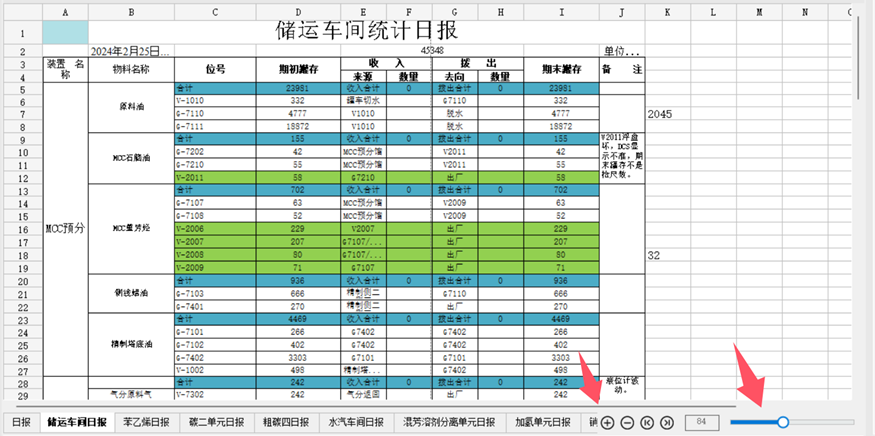The height and width of the screenshot is (436, 875).
Task: Jump to the first sheet tab icon
Action: pyautogui.click(x=647, y=423)
